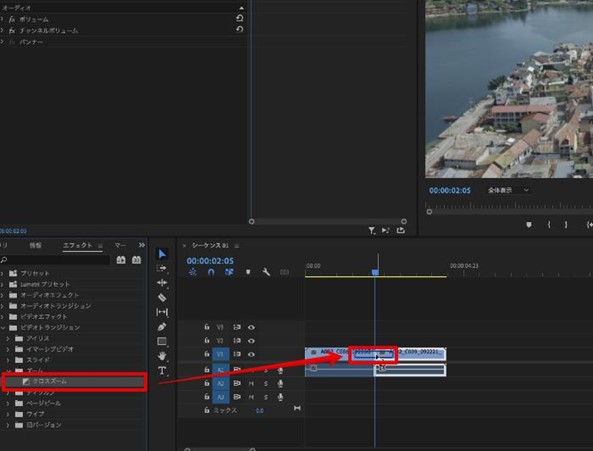Screen dimensions: 593x451
Task: Toggle lock on V3 track
Action: point(206,327)
